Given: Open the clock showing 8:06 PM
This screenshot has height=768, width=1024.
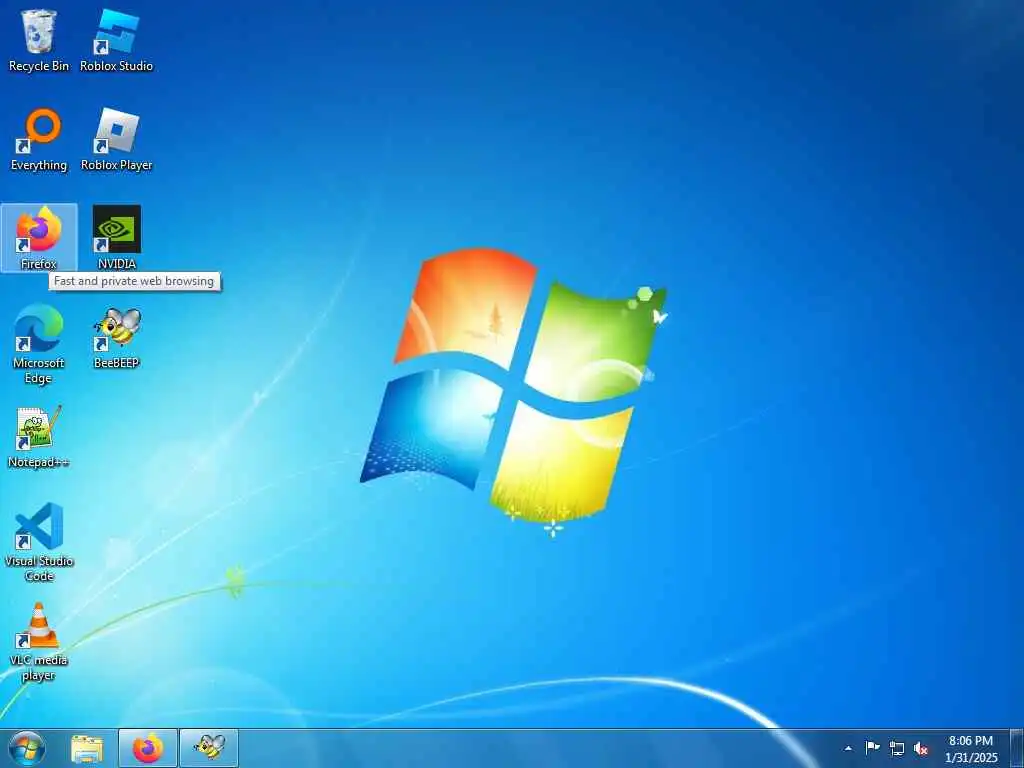Looking at the screenshot, I should pos(970,749).
